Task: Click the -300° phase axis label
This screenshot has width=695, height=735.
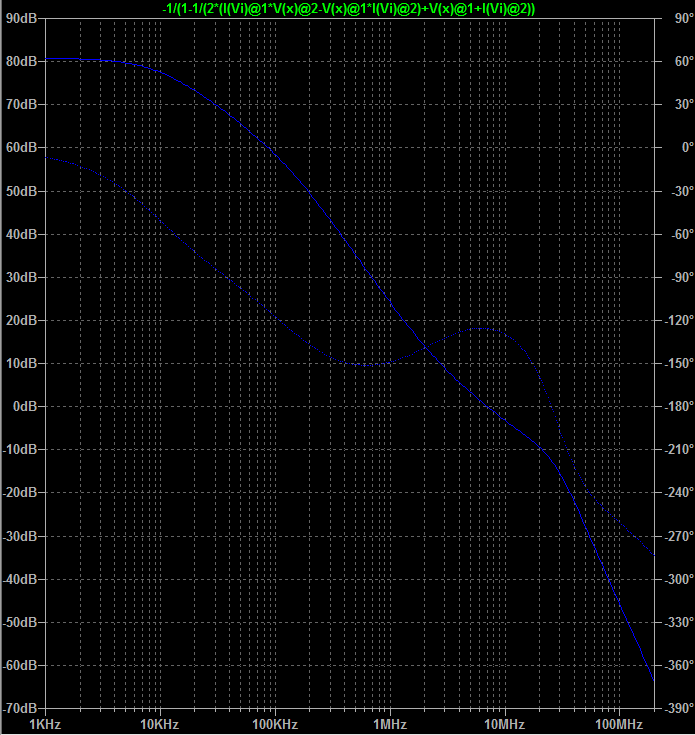Action: [679, 579]
